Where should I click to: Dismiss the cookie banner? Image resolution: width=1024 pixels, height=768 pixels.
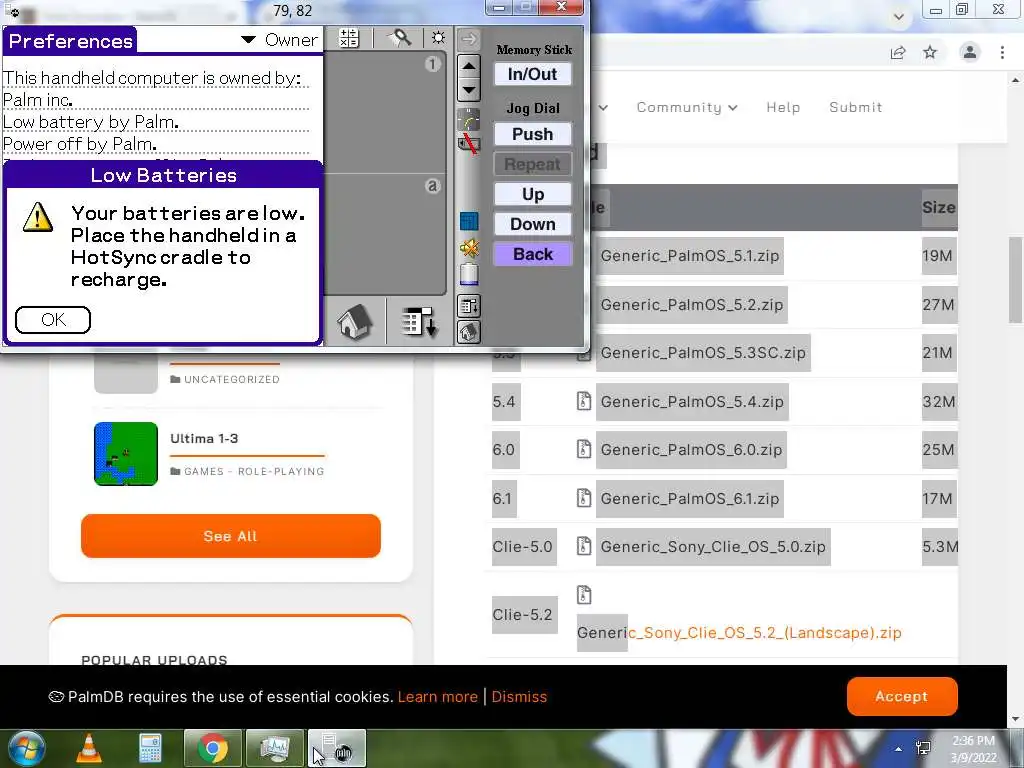coord(519,697)
